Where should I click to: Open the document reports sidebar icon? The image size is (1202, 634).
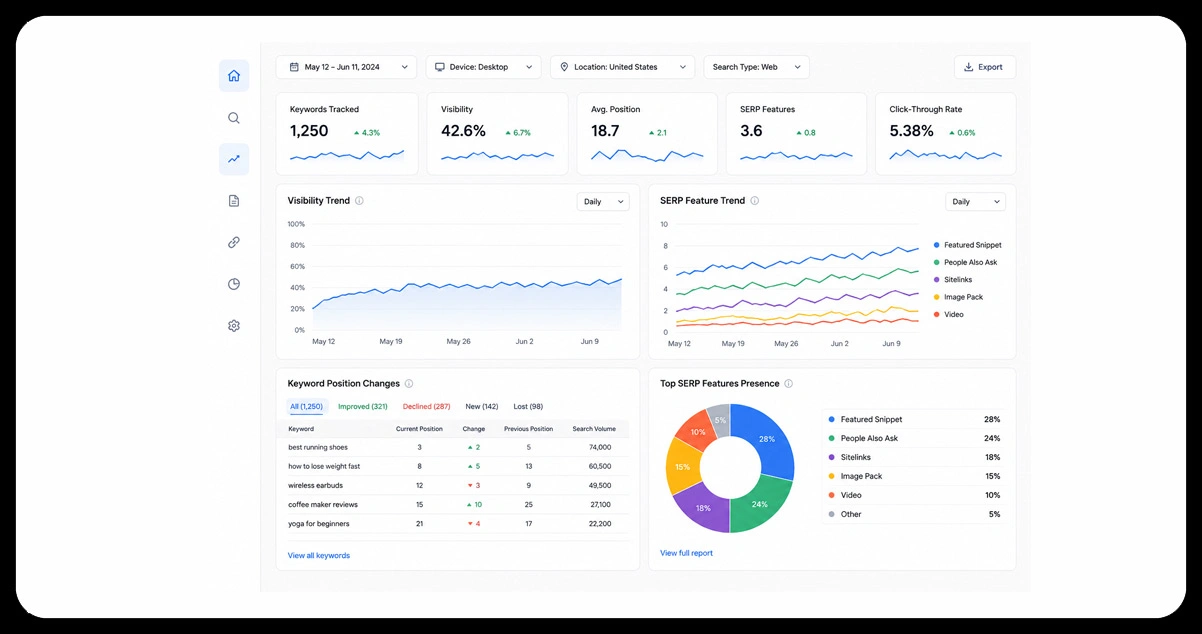pyautogui.click(x=234, y=201)
